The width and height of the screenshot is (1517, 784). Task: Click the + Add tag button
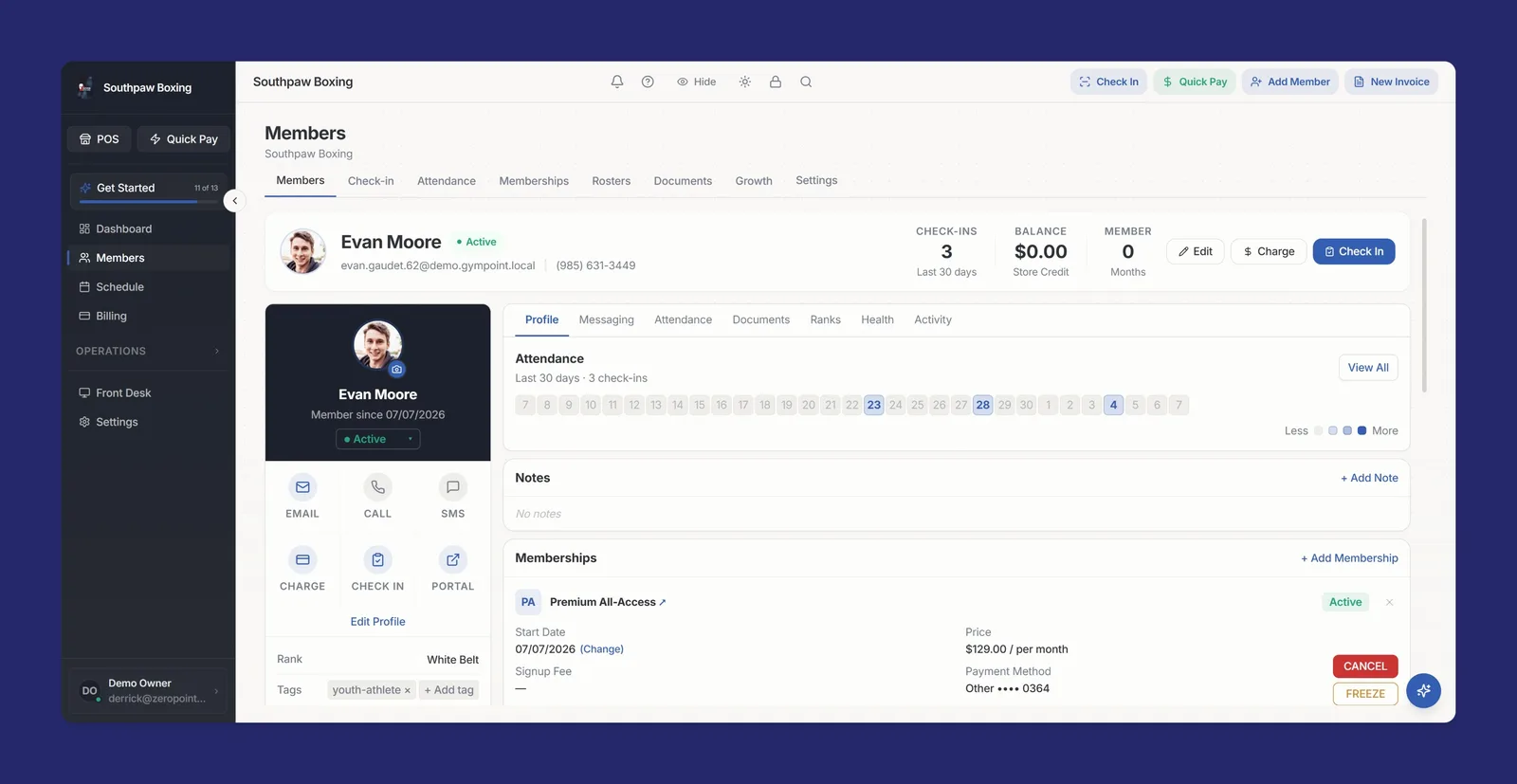pos(448,690)
